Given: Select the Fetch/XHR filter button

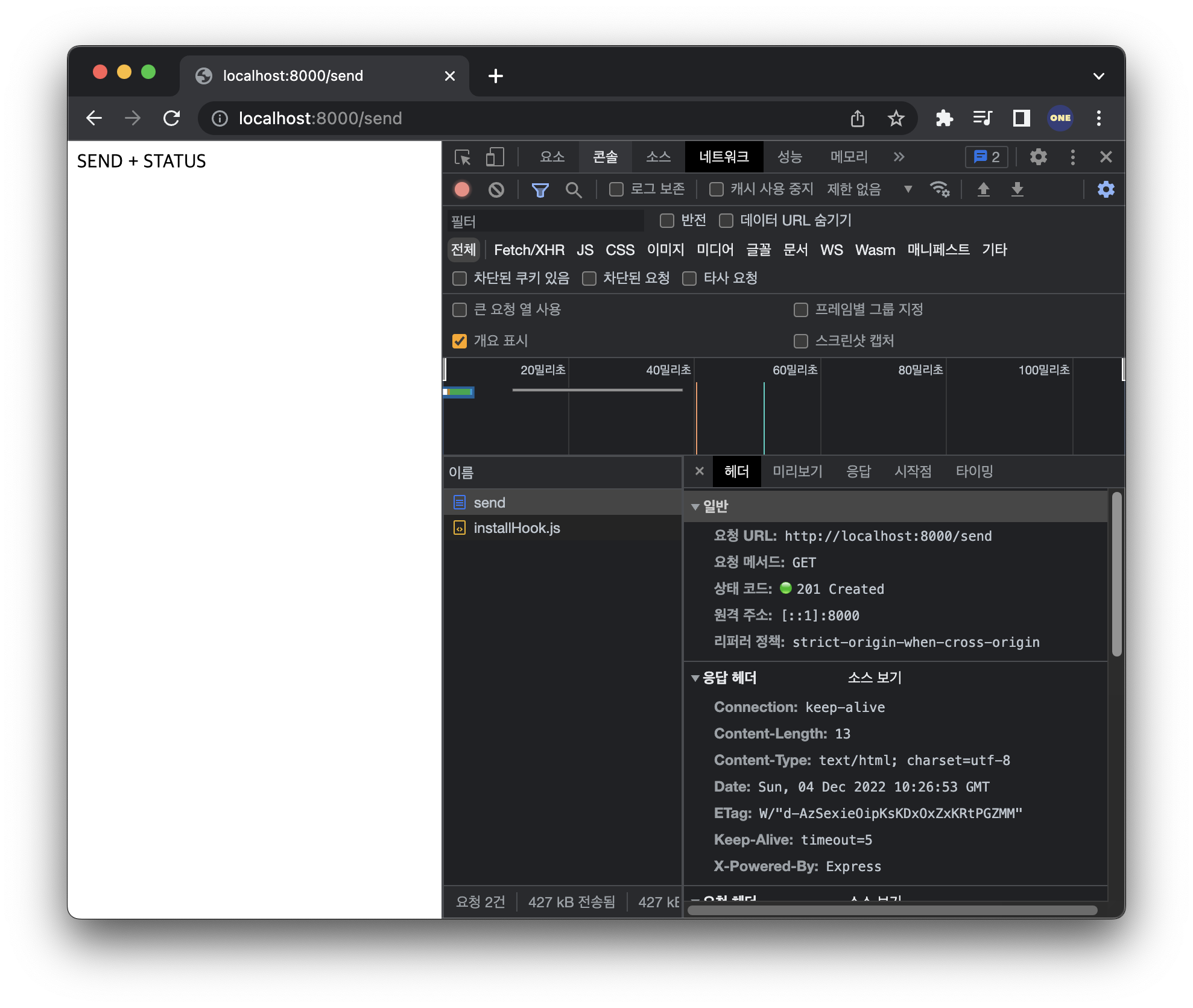Looking at the screenshot, I should click(x=529, y=250).
